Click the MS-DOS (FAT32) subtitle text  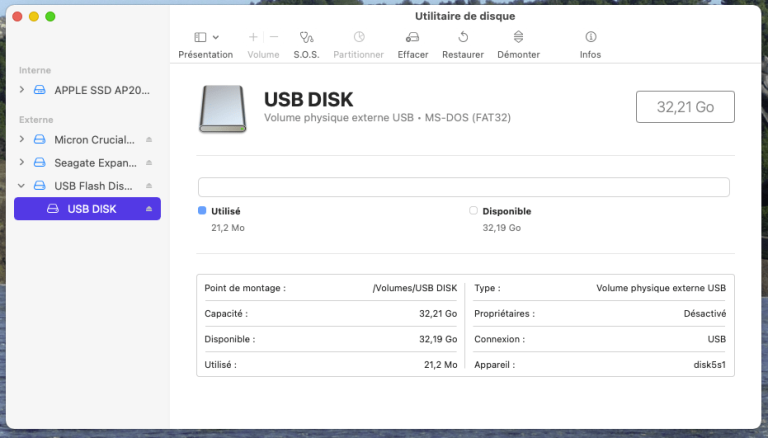(x=468, y=118)
